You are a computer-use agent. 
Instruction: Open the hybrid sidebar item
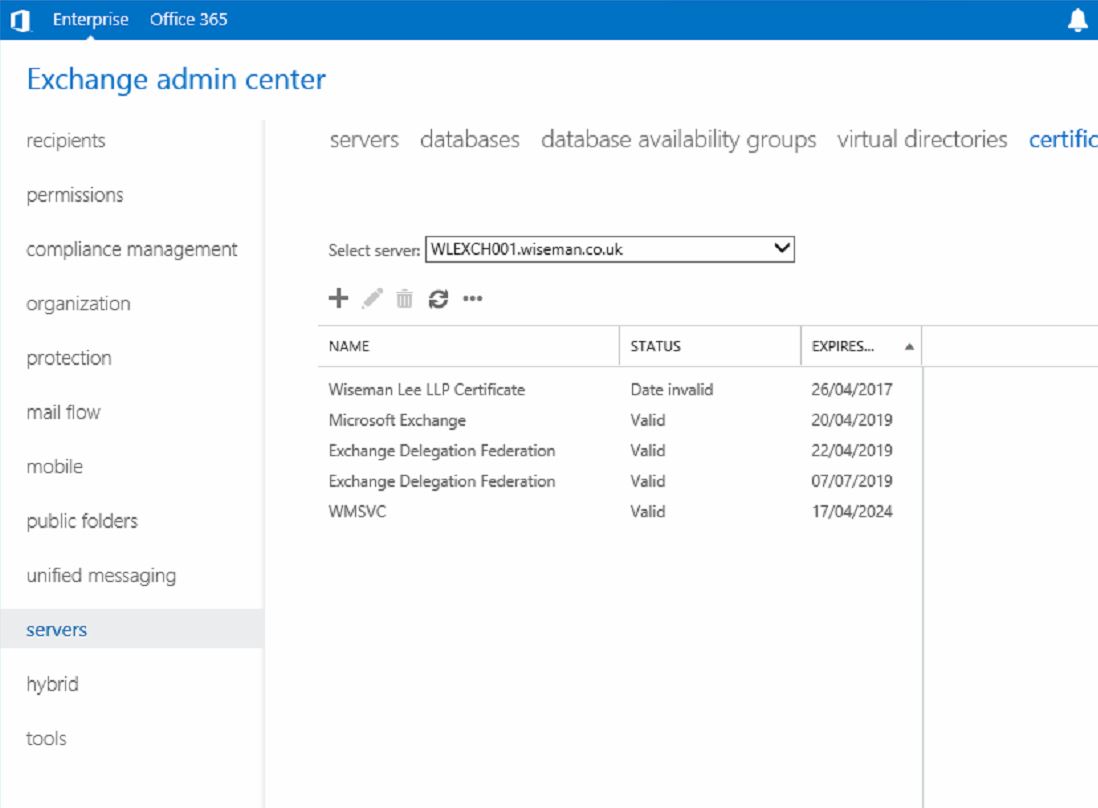tap(52, 684)
